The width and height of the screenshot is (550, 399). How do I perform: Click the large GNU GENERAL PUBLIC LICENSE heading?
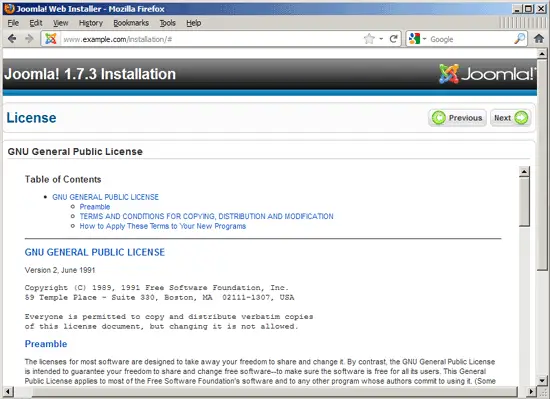point(95,252)
